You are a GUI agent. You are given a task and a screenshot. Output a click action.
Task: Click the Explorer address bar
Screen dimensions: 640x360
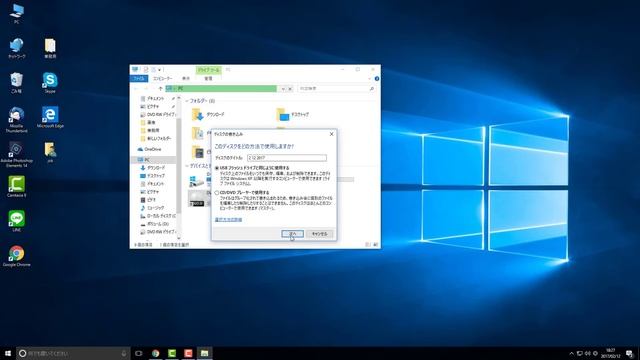(x=221, y=89)
